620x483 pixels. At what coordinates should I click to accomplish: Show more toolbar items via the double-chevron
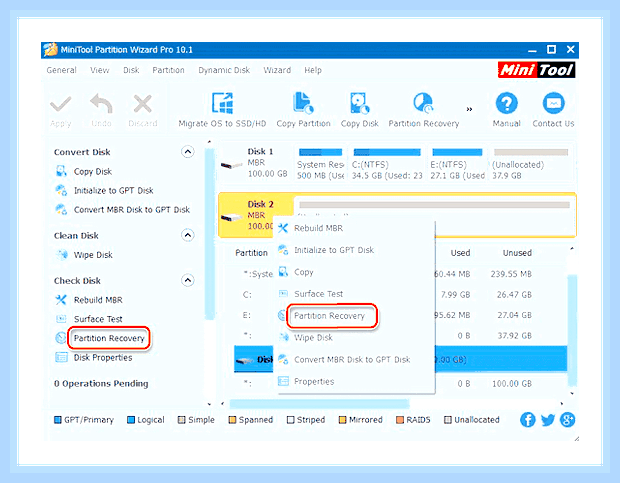469,109
